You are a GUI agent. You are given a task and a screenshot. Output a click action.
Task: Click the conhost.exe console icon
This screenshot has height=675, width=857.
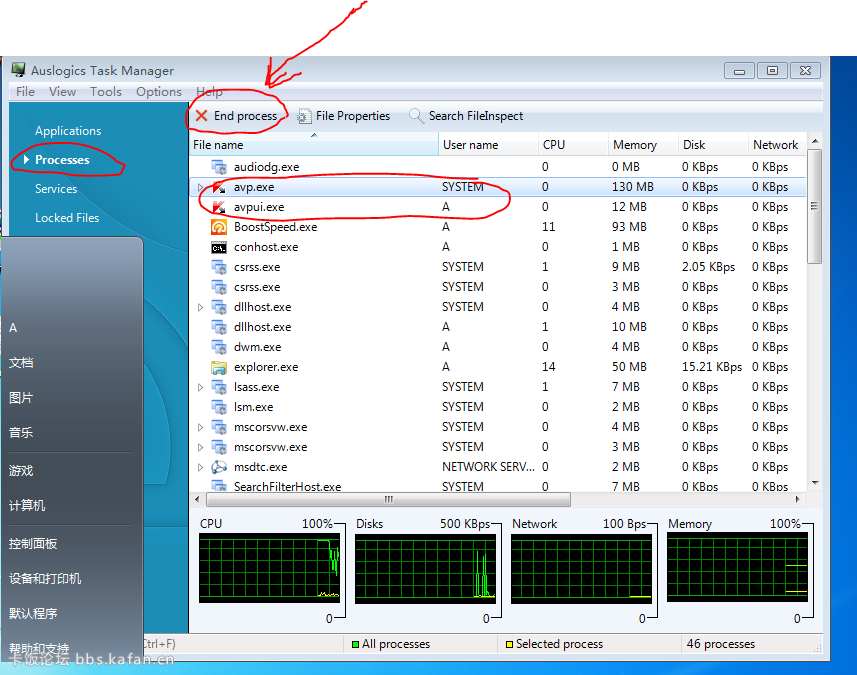(x=219, y=247)
